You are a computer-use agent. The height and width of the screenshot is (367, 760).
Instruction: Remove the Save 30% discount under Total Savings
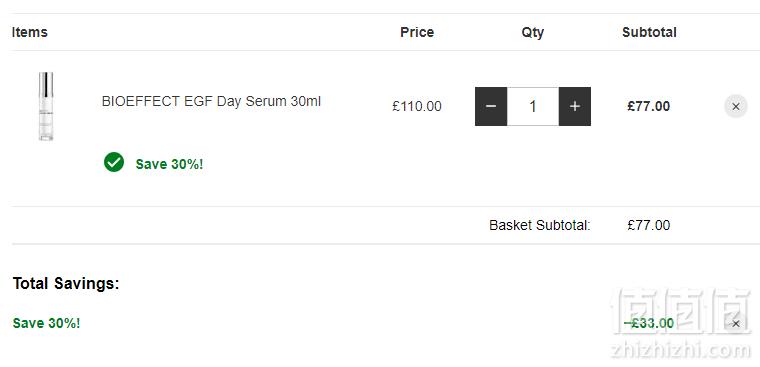coord(736,323)
